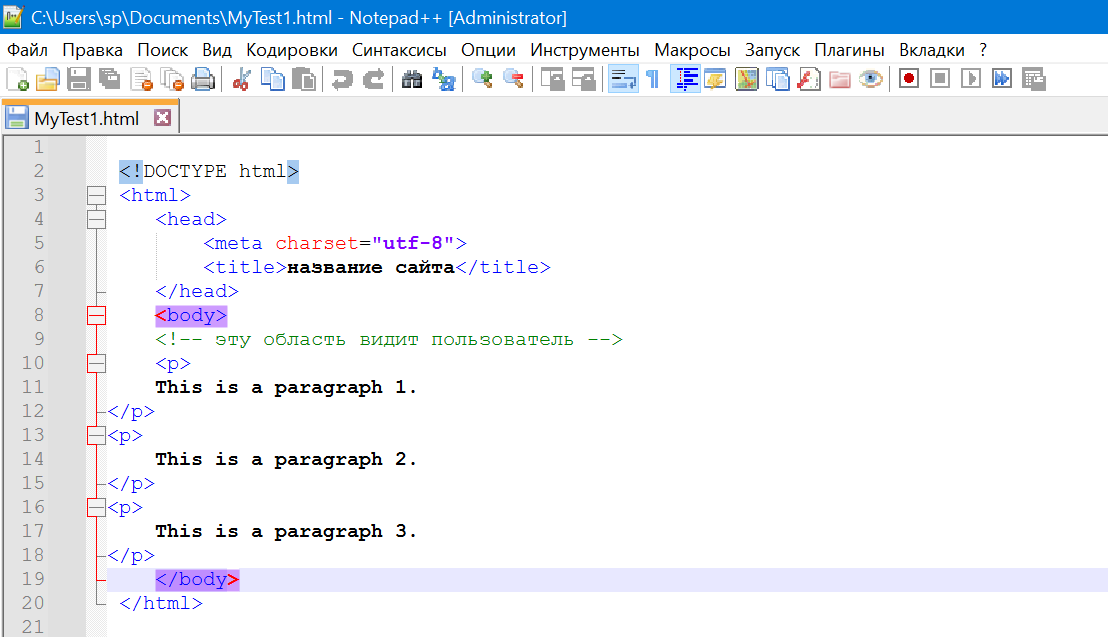Open Folder as Workspace icon
Screen dimensions: 1108x637
tap(839, 79)
